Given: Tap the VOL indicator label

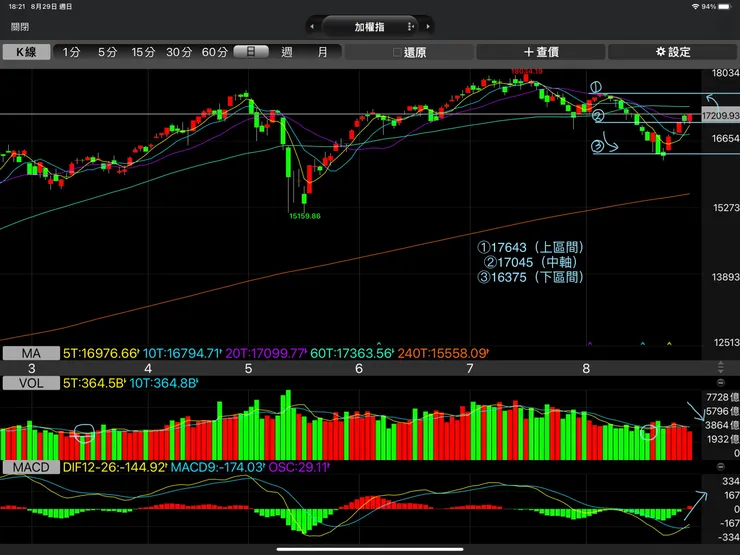Looking at the screenshot, I should point(31,383).
